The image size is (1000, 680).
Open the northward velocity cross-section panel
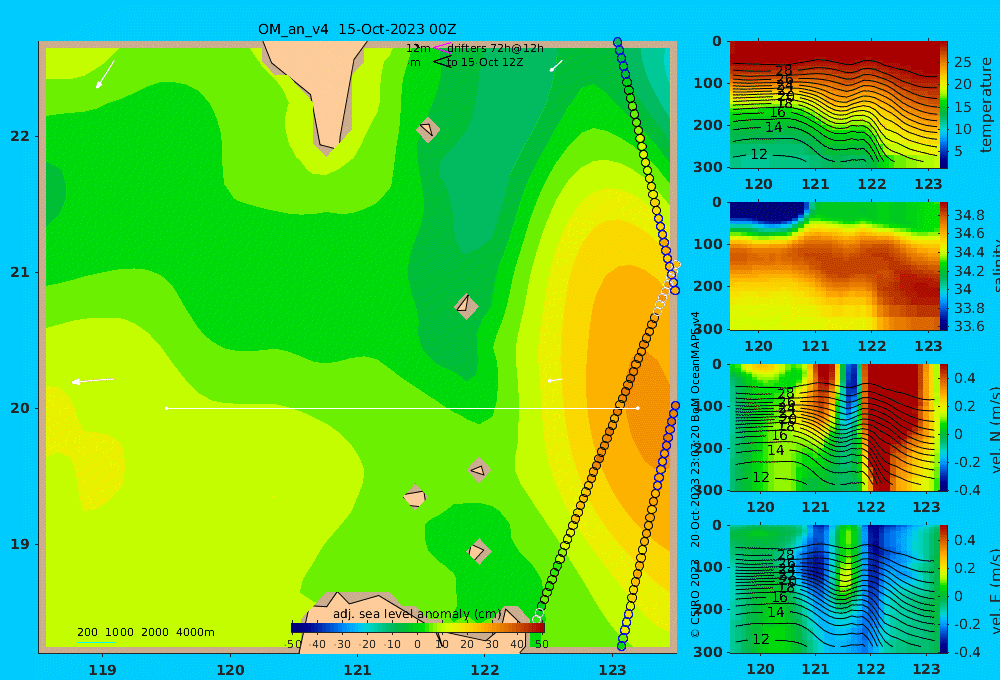coord(834,427)
